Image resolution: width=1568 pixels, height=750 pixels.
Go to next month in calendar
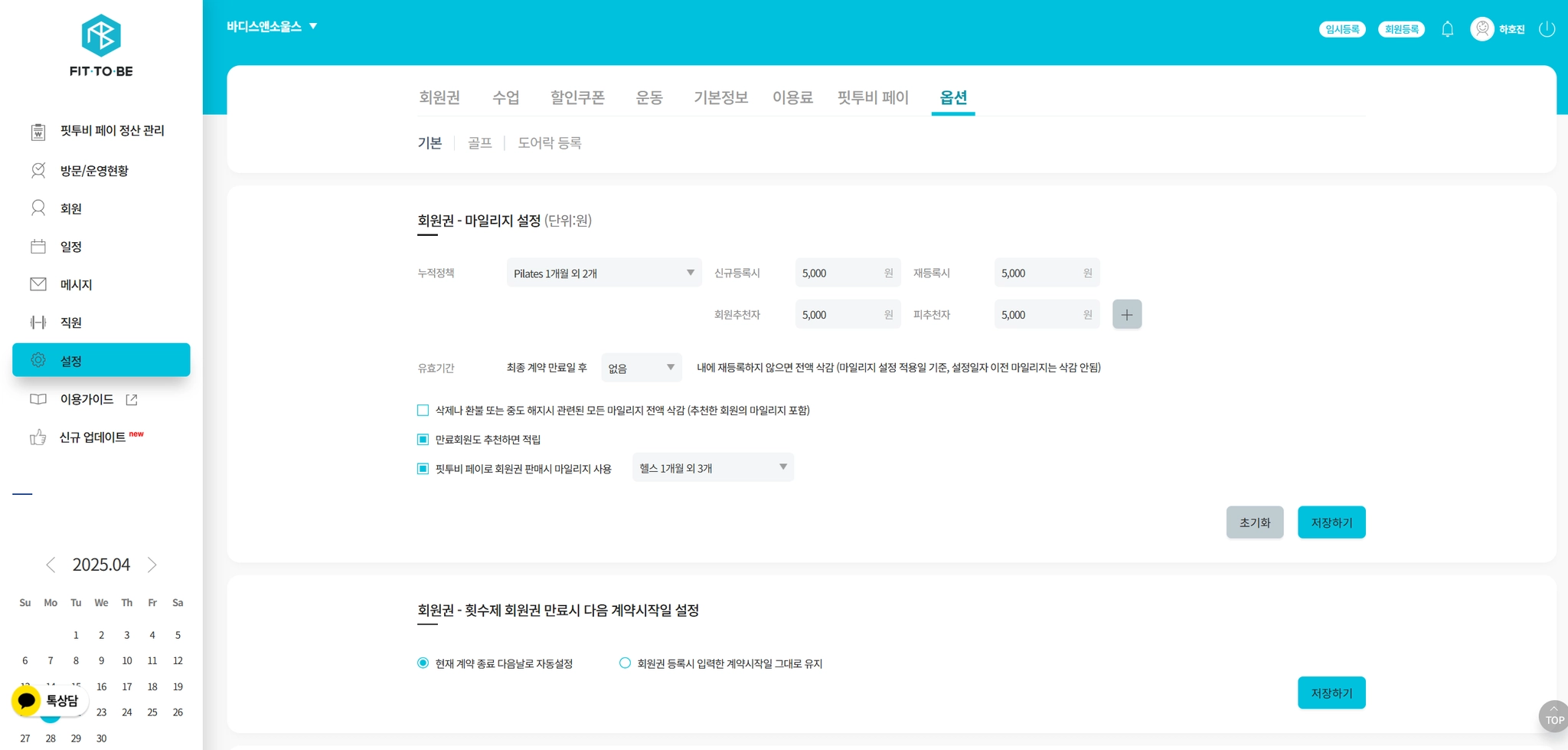pos(152,565)
